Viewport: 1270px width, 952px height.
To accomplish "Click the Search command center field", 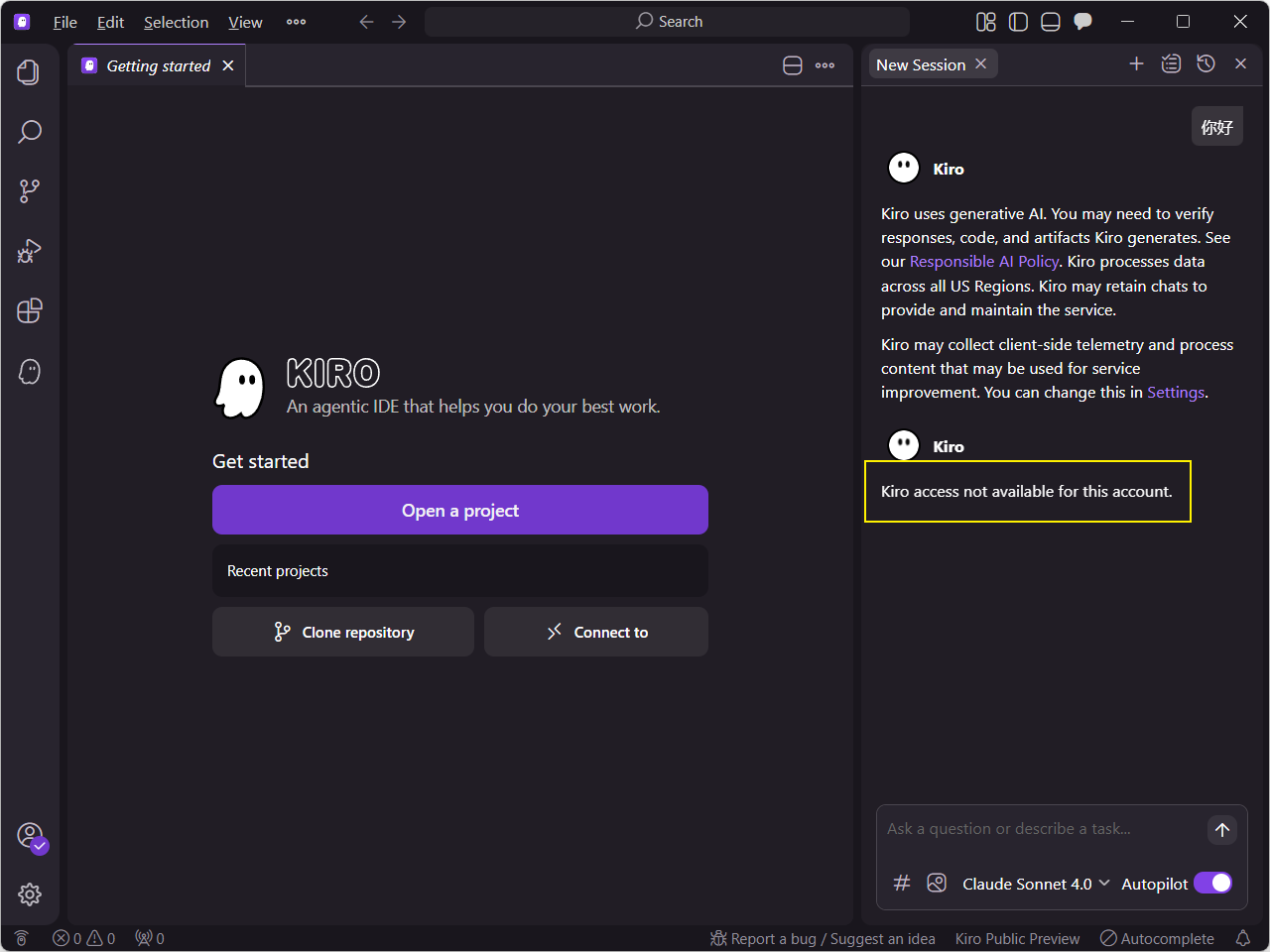I will click(667, 22).
